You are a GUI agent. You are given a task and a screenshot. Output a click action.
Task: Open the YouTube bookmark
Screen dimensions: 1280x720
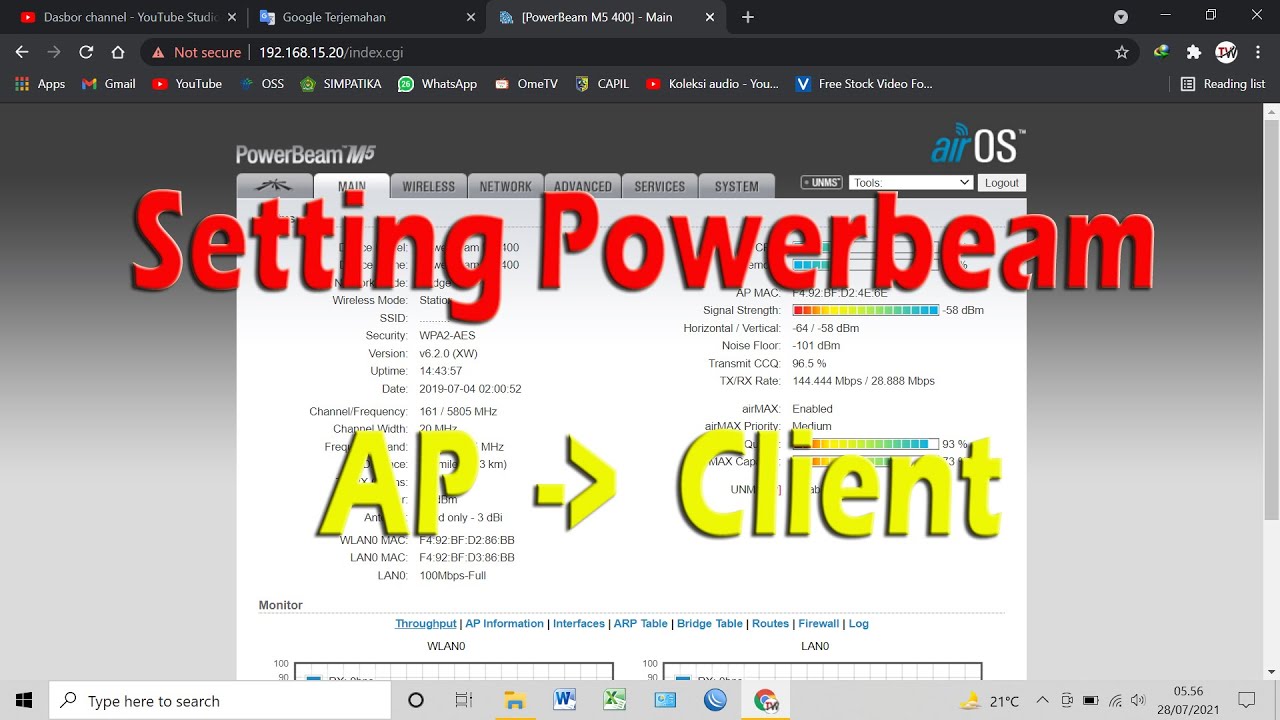coord(187,84)
